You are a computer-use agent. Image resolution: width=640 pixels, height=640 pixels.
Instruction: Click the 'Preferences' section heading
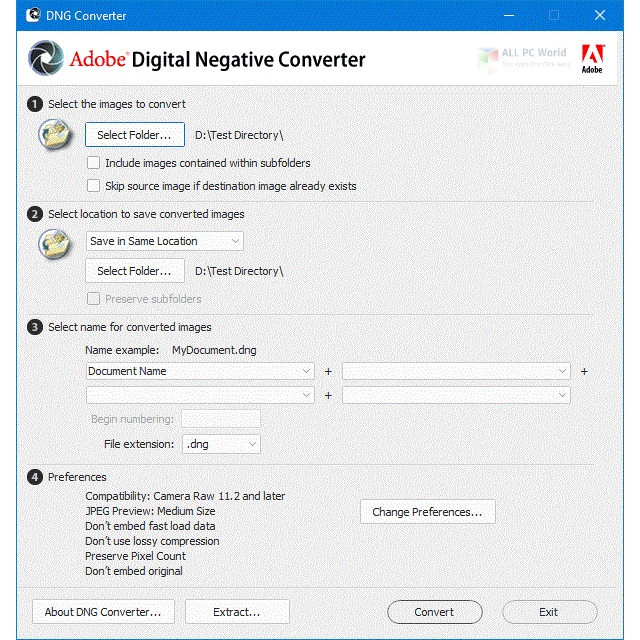[x=77, y=477]
